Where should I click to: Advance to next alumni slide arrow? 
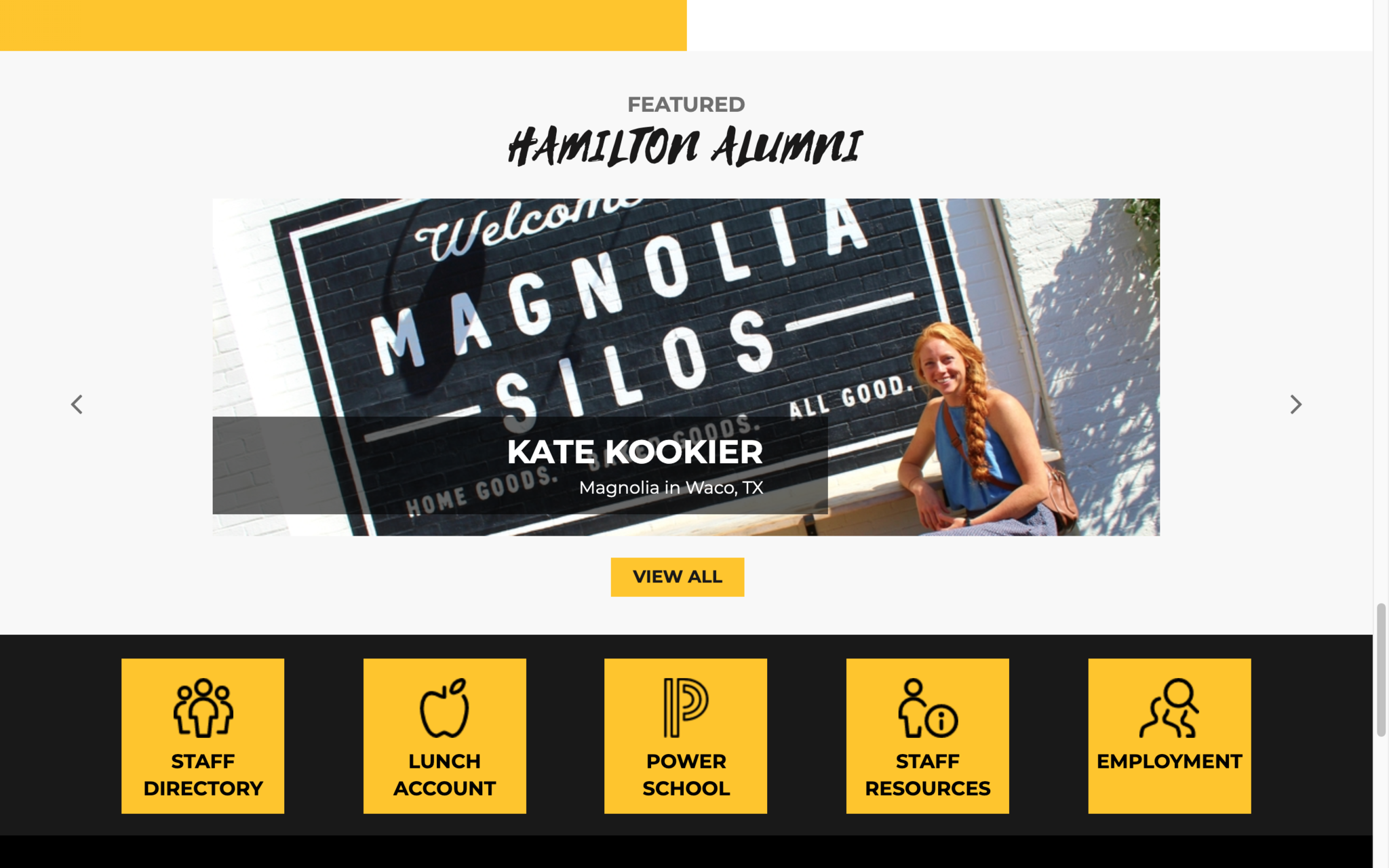[x=1295, y=404]
